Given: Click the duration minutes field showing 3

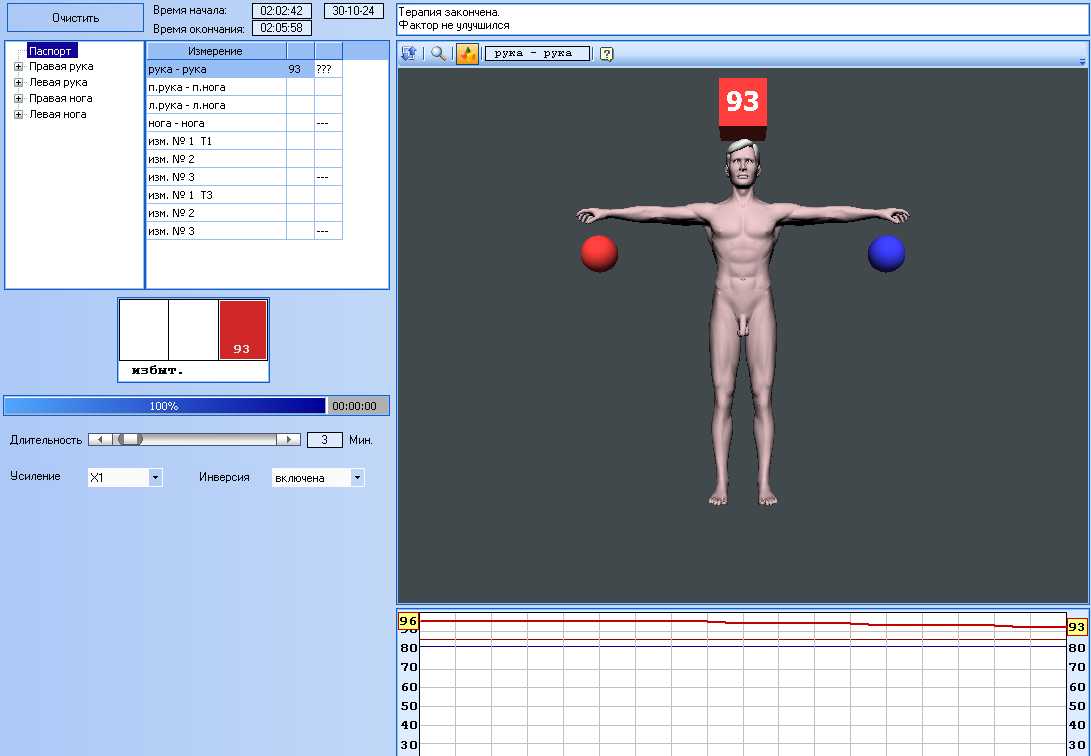Looking at the screenshot, I should (324, 440).
